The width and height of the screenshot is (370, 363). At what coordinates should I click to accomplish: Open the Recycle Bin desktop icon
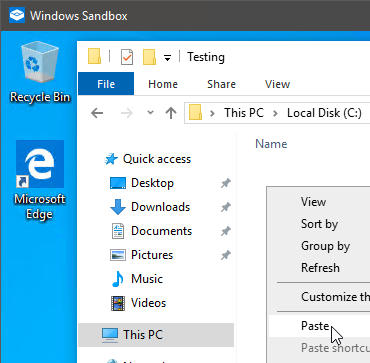[40, 73]
